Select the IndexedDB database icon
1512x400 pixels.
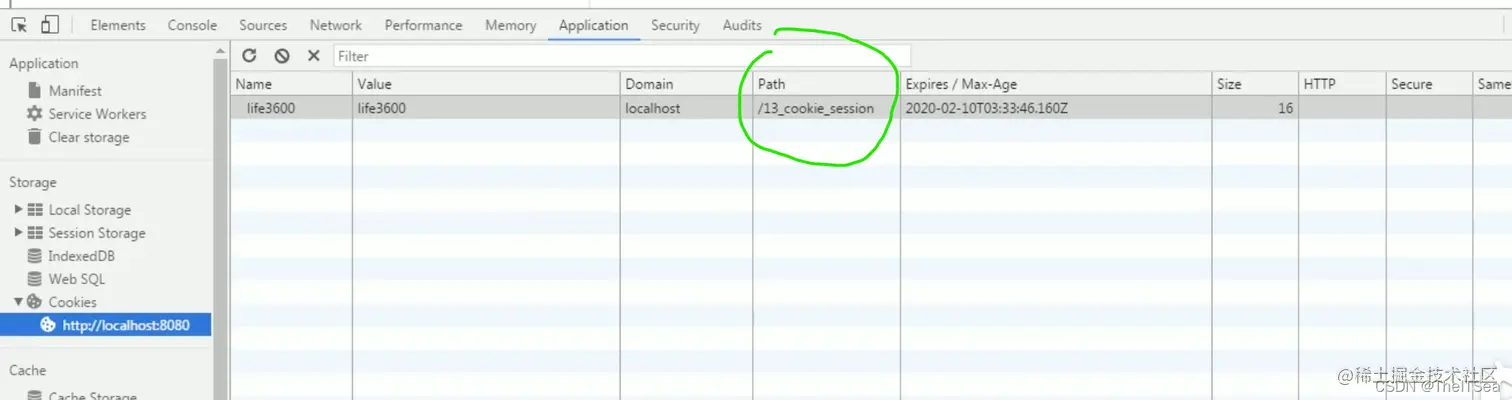point(35,256)
